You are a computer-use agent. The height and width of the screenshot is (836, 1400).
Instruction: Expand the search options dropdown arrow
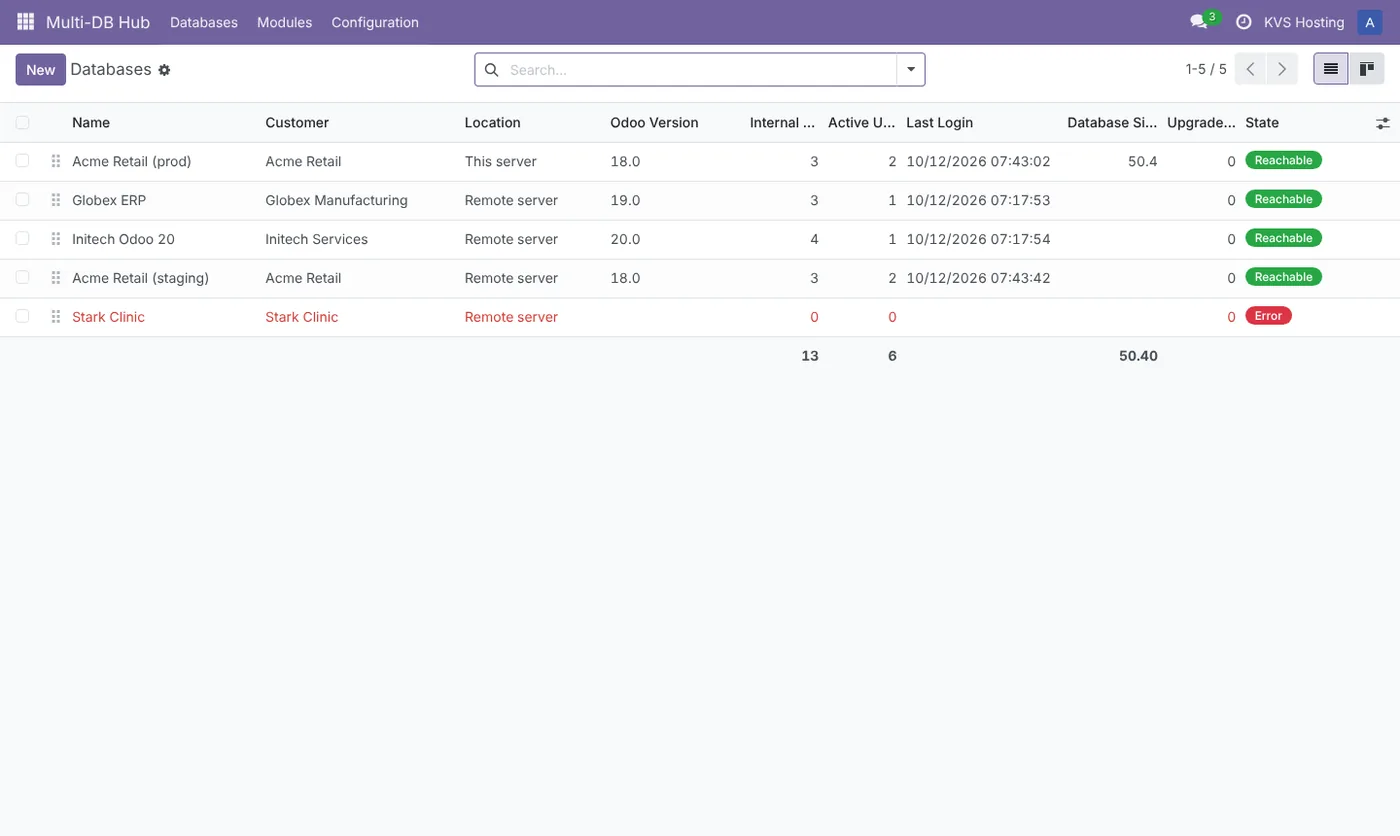coord(911,70)
